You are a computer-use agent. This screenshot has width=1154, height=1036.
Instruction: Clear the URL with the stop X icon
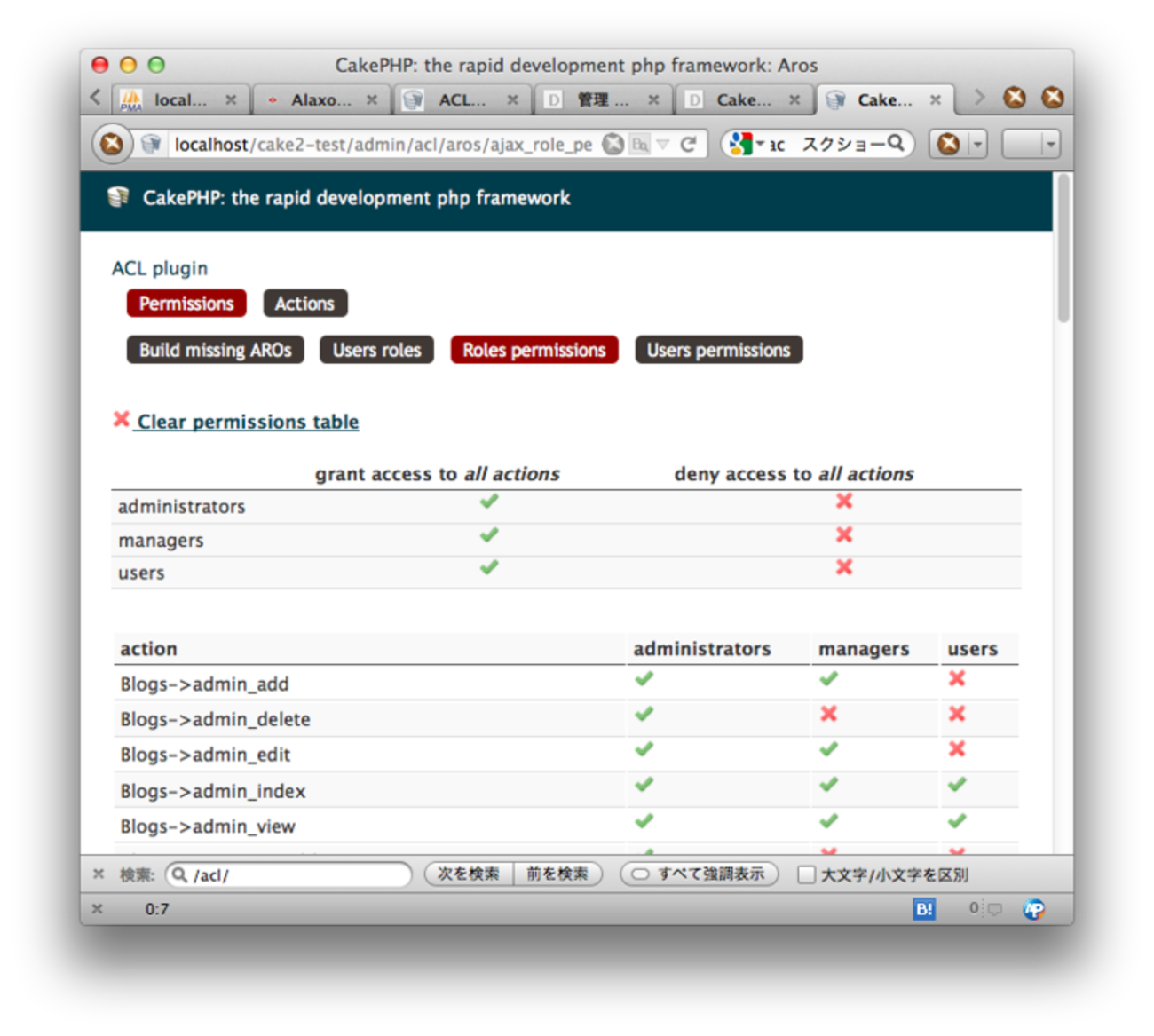click(x=613, y=144)
